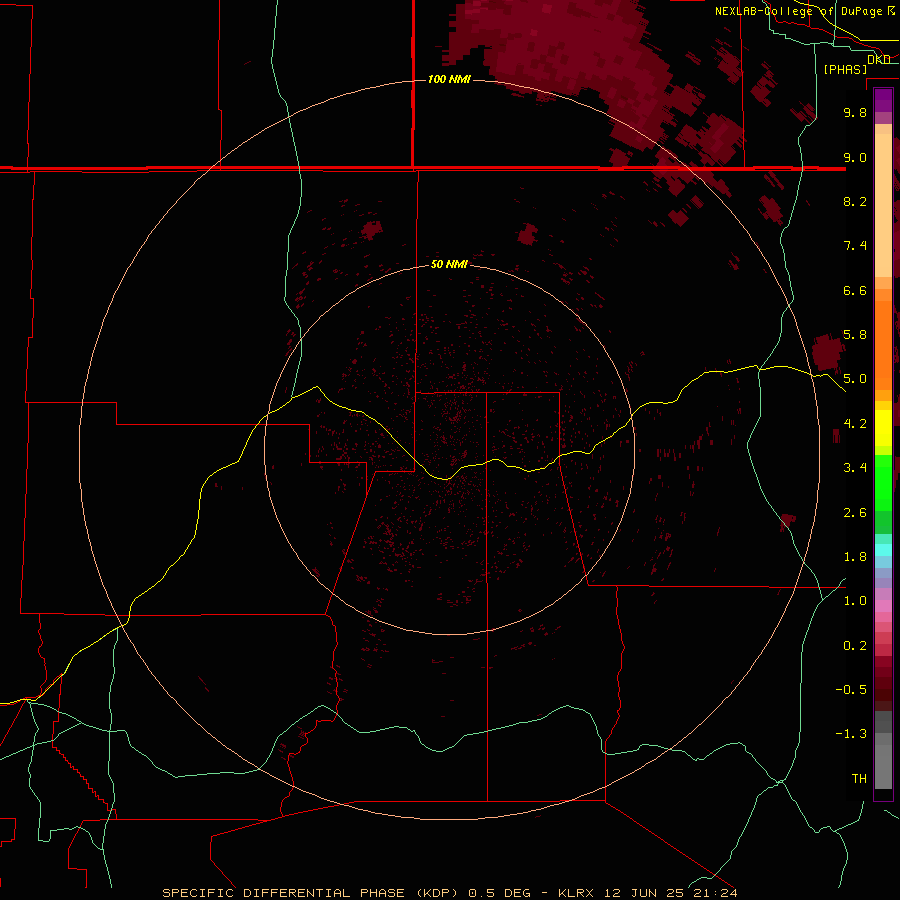
Task: Click the 50 NMI range ring label
Action: pyautogui.click(x=449, y=264)
